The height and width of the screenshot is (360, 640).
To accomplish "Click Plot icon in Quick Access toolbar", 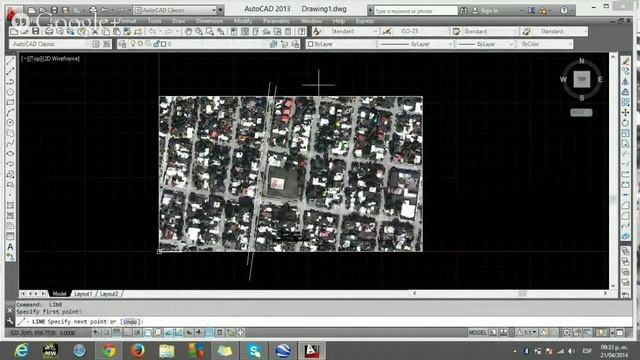I will tap(93, 10).
